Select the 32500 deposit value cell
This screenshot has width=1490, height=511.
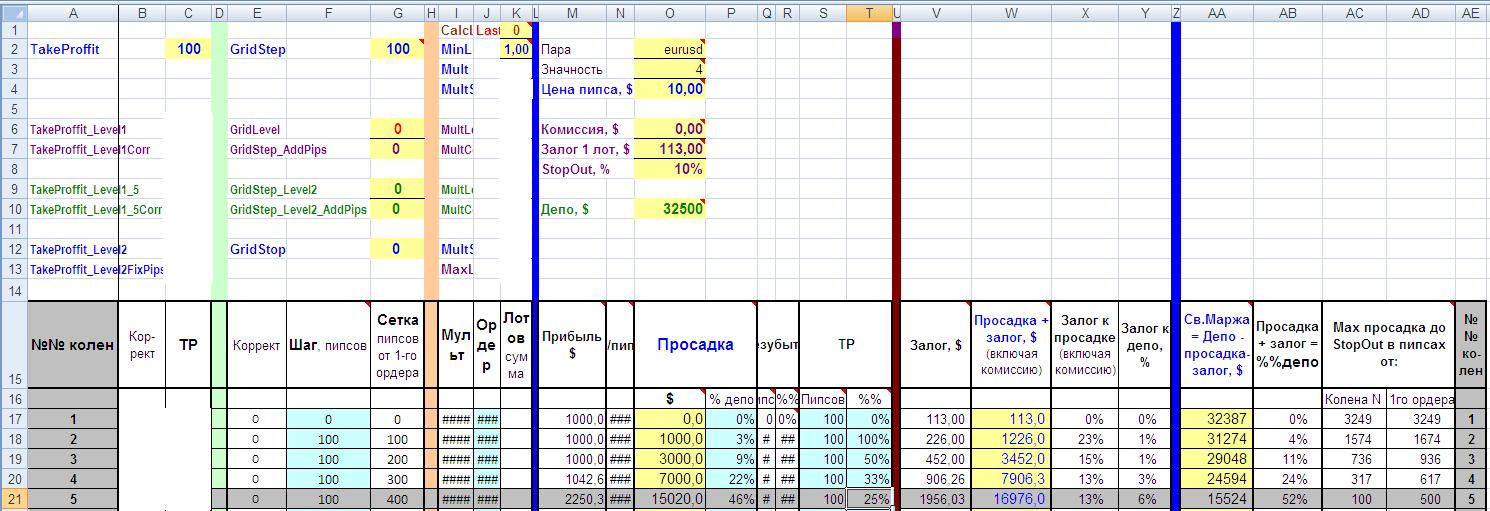tap(669, 209)
